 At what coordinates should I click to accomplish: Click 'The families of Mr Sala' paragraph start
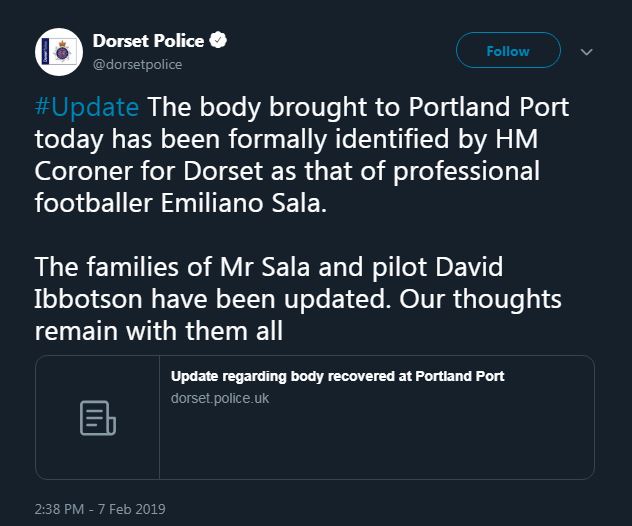(172, 267)
